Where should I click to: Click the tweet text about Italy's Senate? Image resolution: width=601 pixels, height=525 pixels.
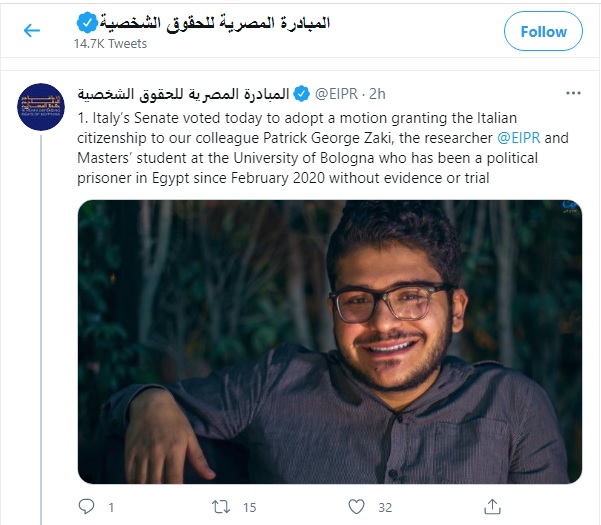click(323, 148)
